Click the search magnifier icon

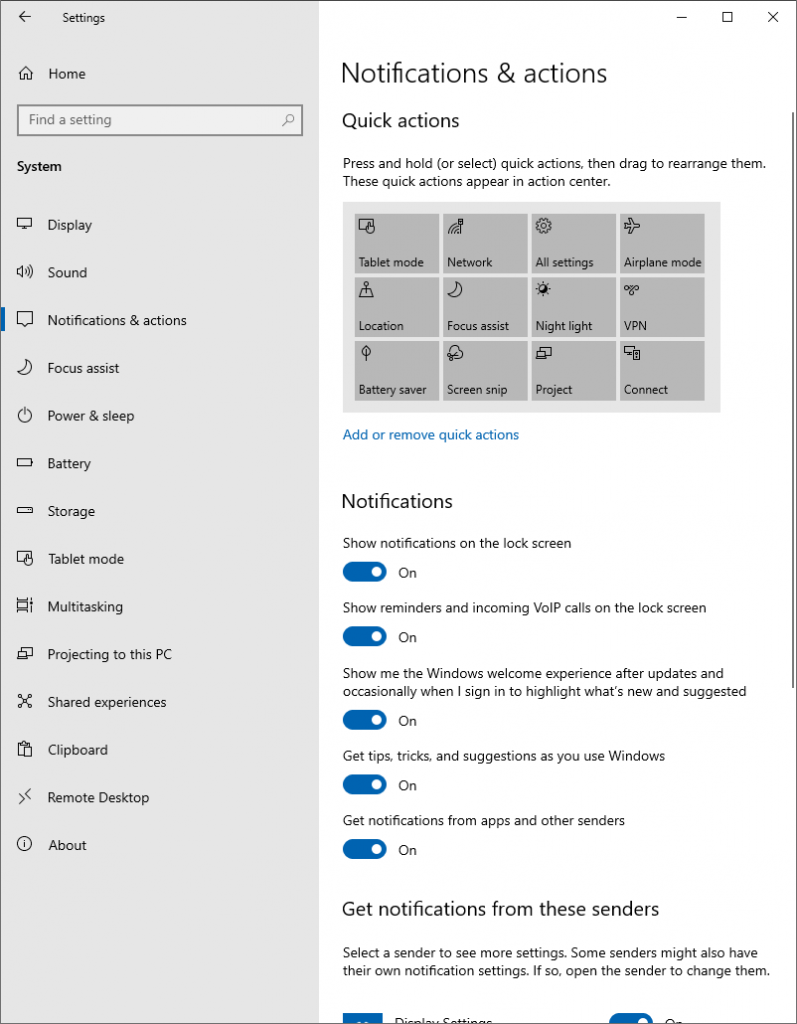click(x=287, y=120)
